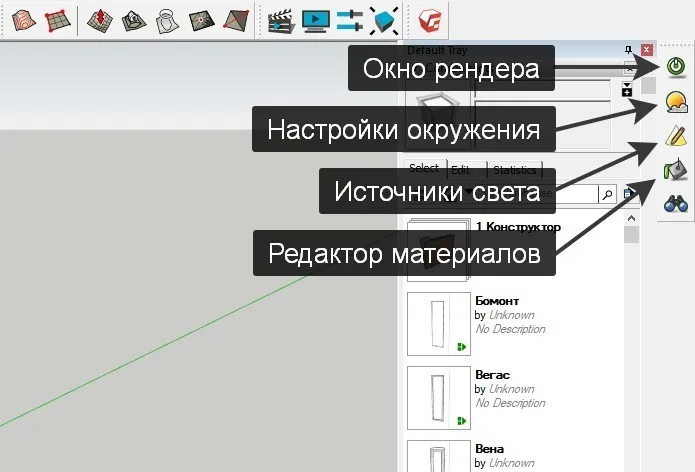Open the clapperboard animation icon
The height and width of the screenshot is (472, 695).
tap(281, 19)
